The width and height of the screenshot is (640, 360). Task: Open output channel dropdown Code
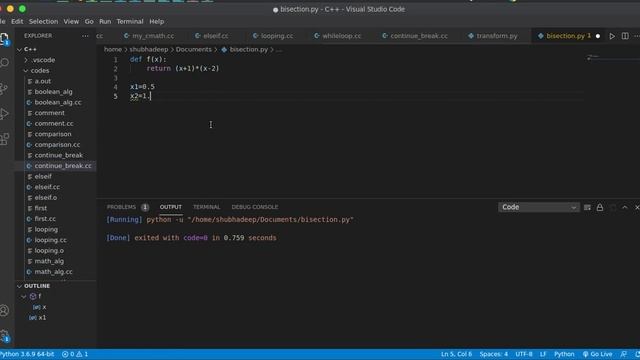pos(538,207)
